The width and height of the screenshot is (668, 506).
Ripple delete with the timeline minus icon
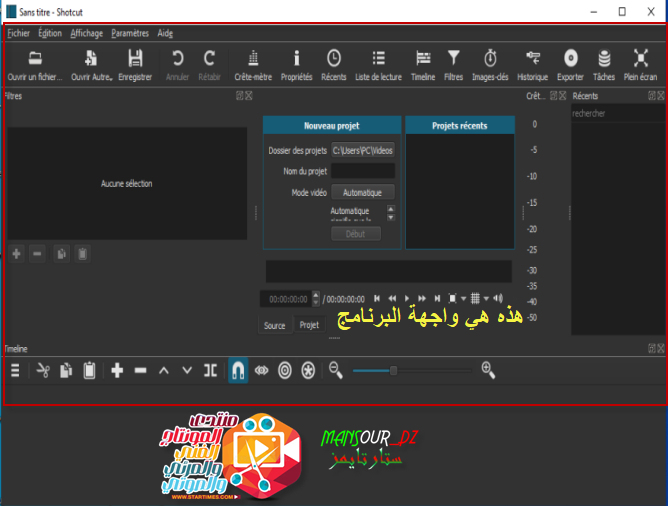point(141,371)
